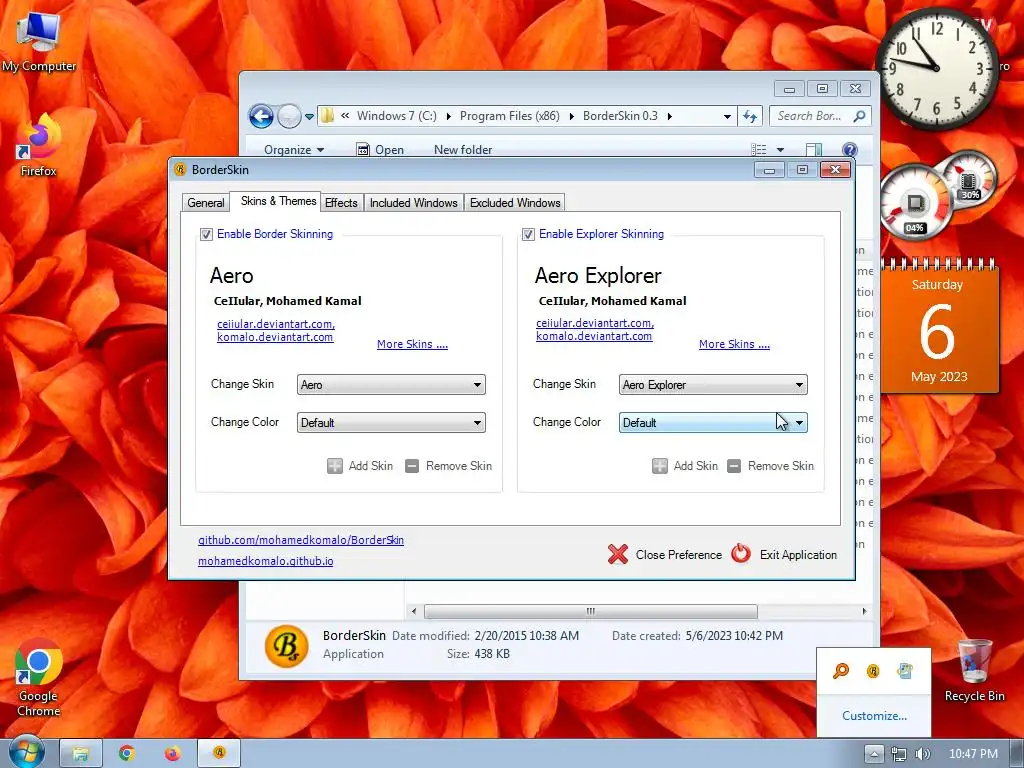Open komalo.deviantart.com link under Aero Explorer
The height and width of the screenshot is (768, 1024).
[x=594, y=336]
